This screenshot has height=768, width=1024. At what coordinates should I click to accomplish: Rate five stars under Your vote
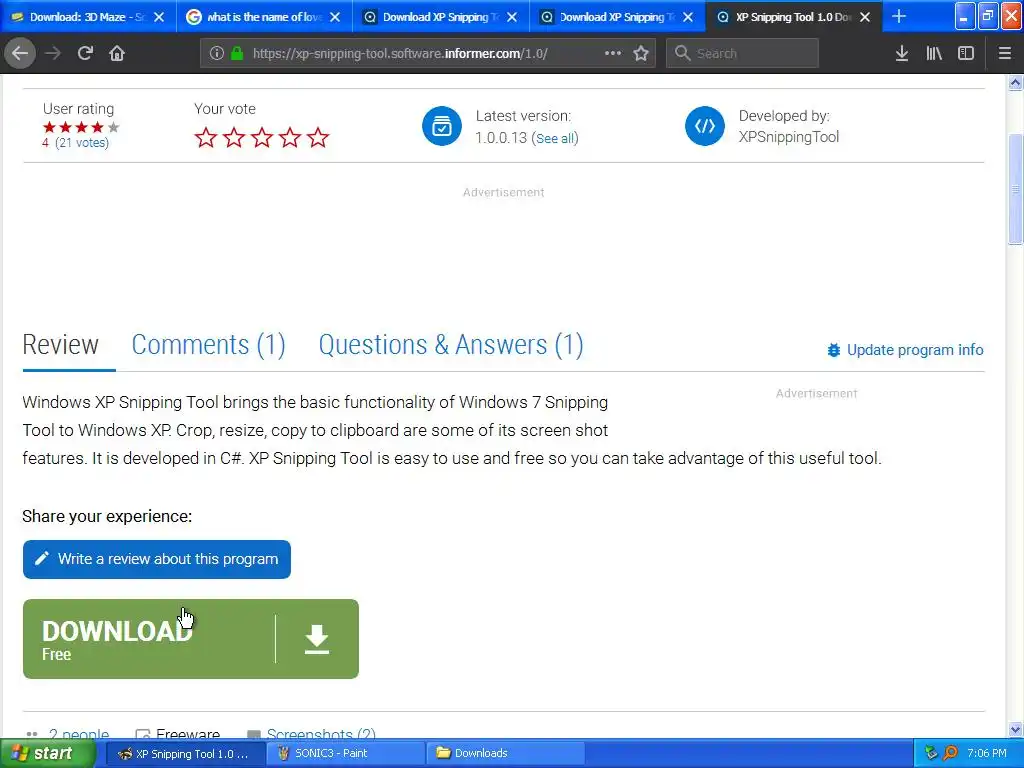tap(318, 137)
